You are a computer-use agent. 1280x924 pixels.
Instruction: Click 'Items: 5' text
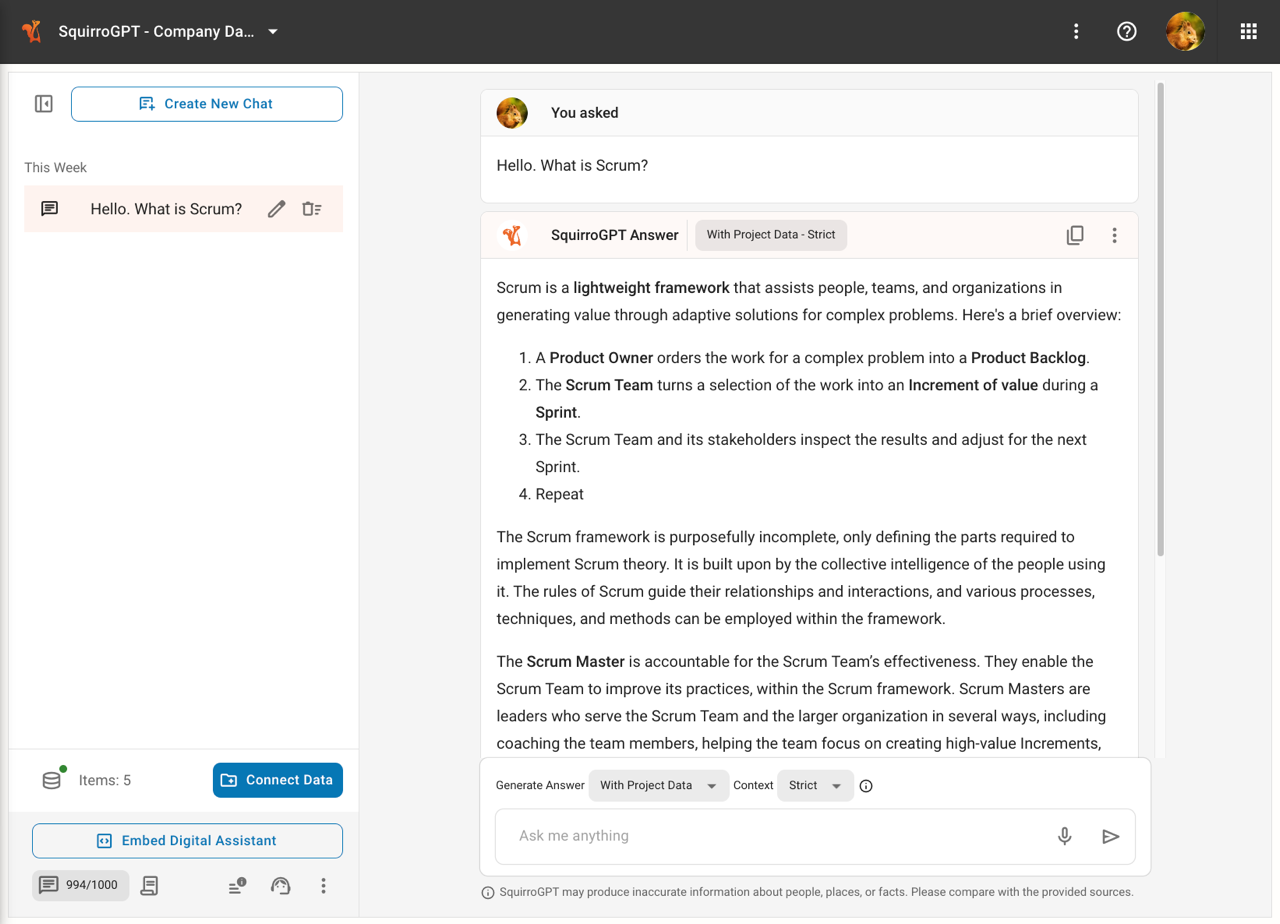pyautogui.click(x=105, y=780)
